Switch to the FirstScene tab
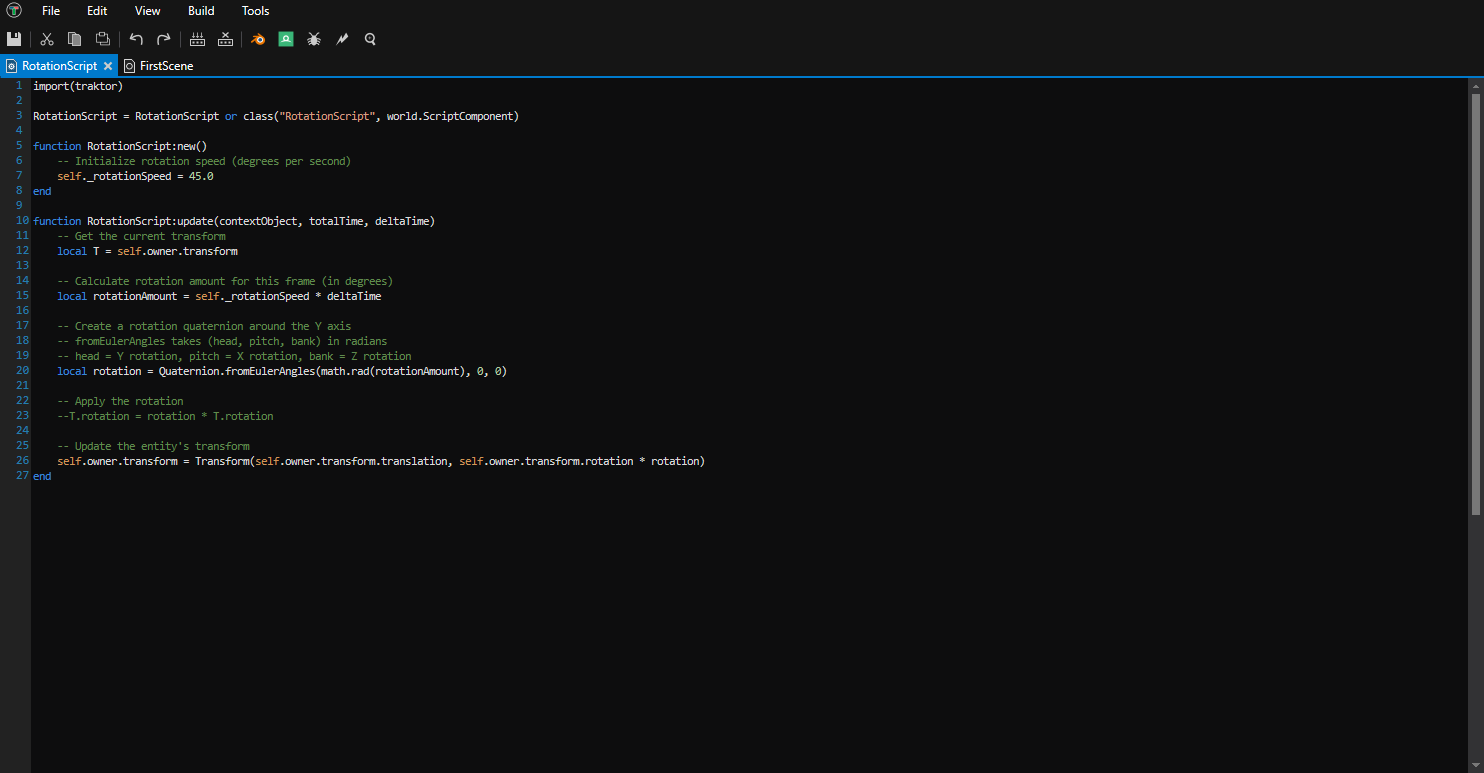Screen dimensions: 1484x773 (165, 65)
